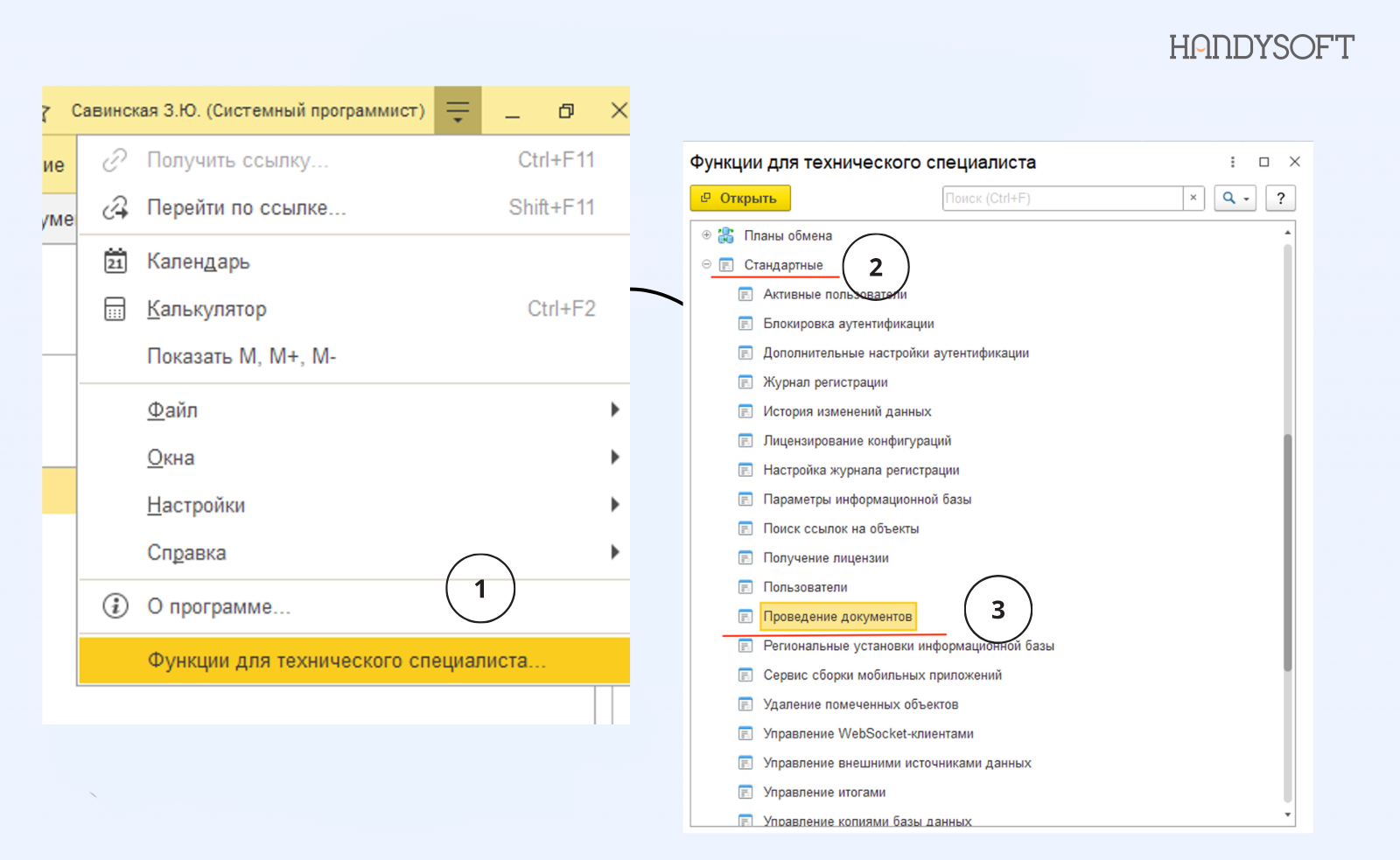Click the Go to link icon
1400x860 pixels.
[115, 207]
